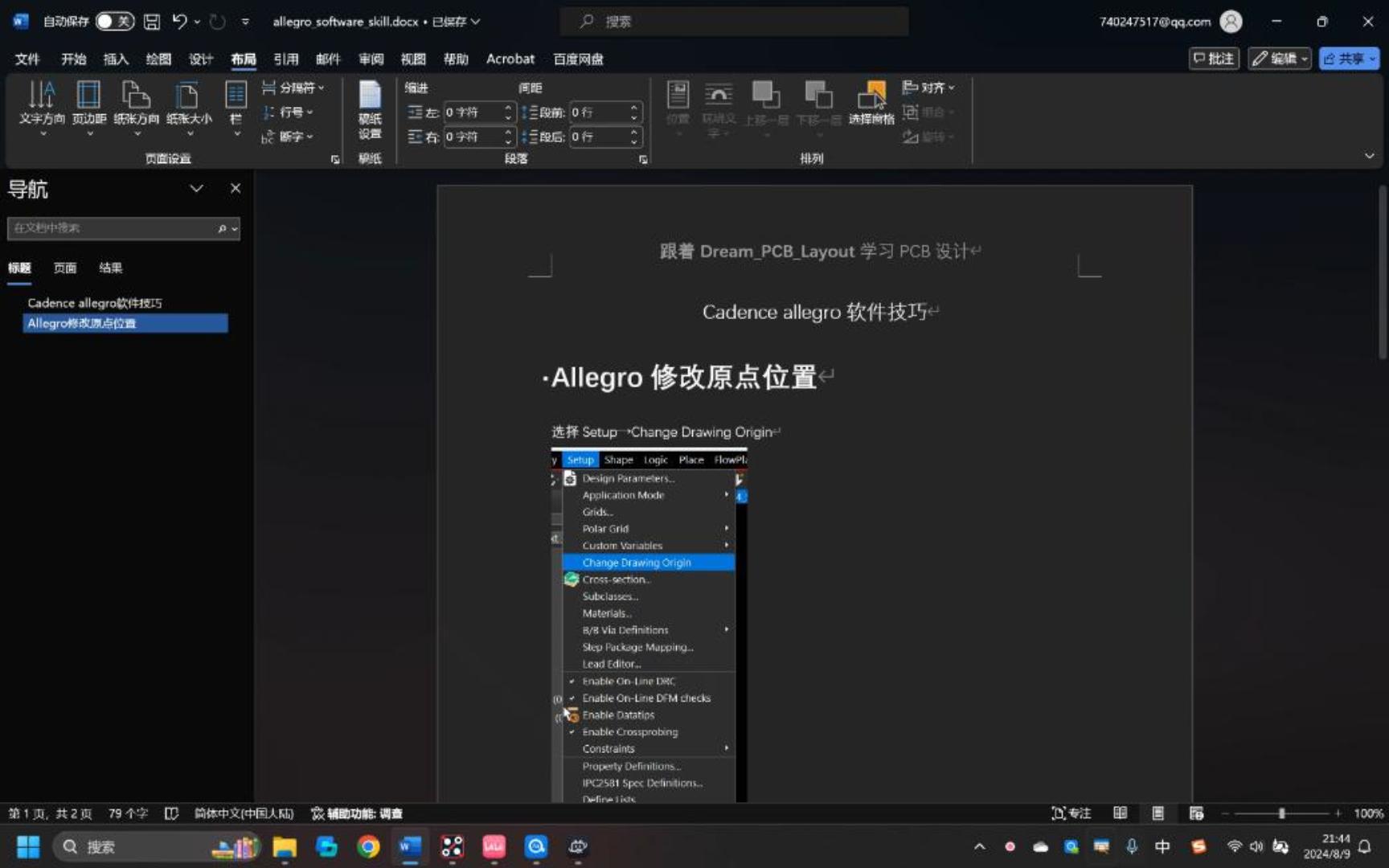Click the vertical document scrollbar
The image size is (1389, 868).
(1382, 272)
